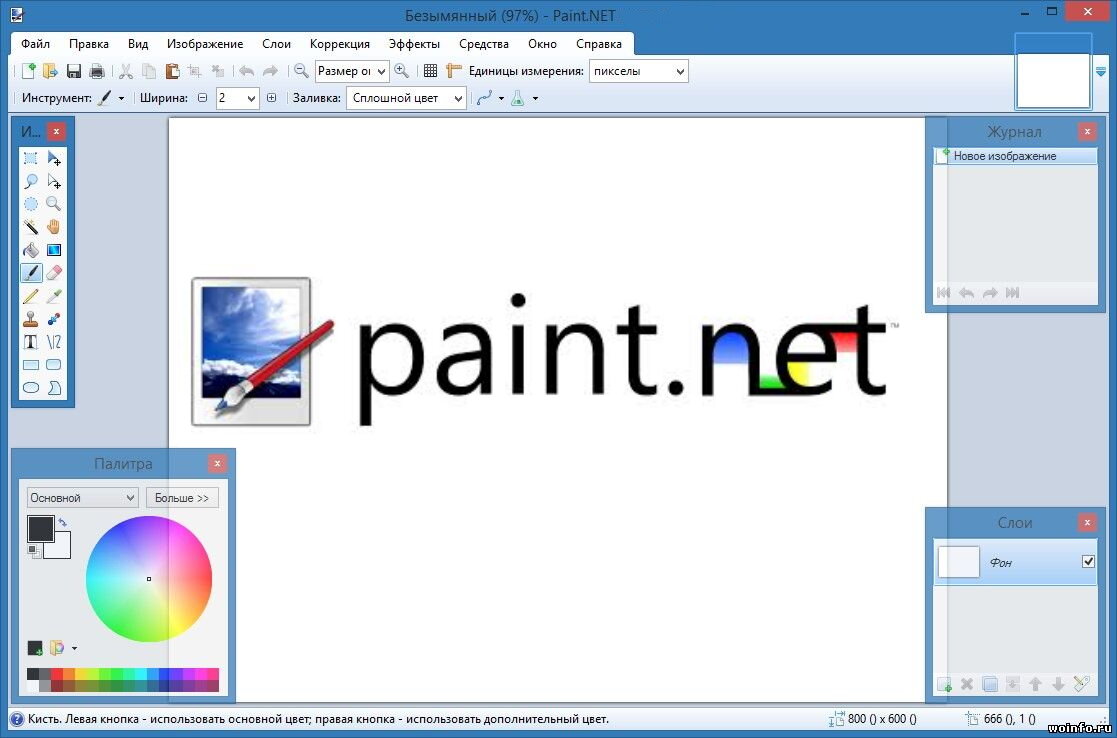Click the Paste clipboard icon
Screen dimensions: 1117x738
pos(172,71)
